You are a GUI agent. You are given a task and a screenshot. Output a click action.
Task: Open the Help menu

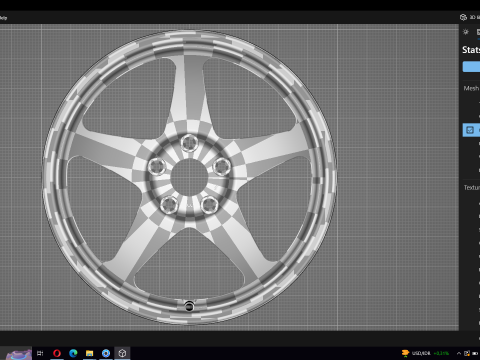[x=3, y=18]
